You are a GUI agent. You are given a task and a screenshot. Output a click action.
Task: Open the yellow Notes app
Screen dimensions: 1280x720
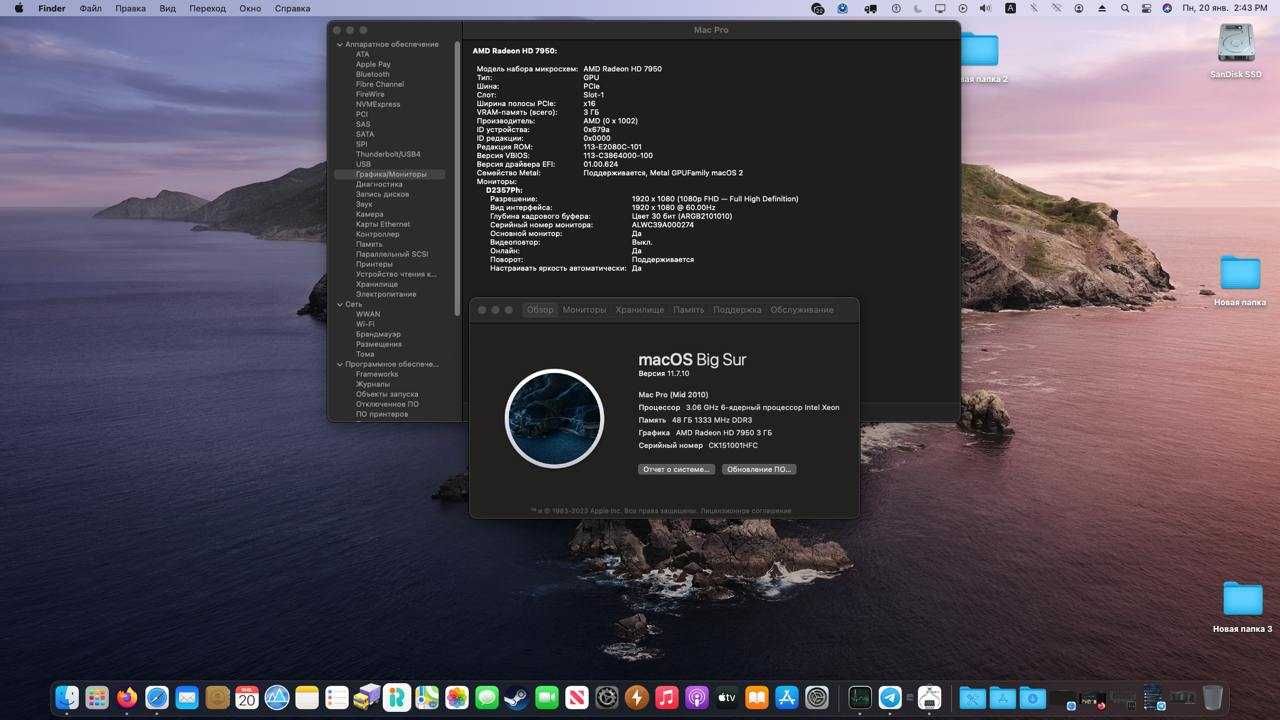click(307, 697)
